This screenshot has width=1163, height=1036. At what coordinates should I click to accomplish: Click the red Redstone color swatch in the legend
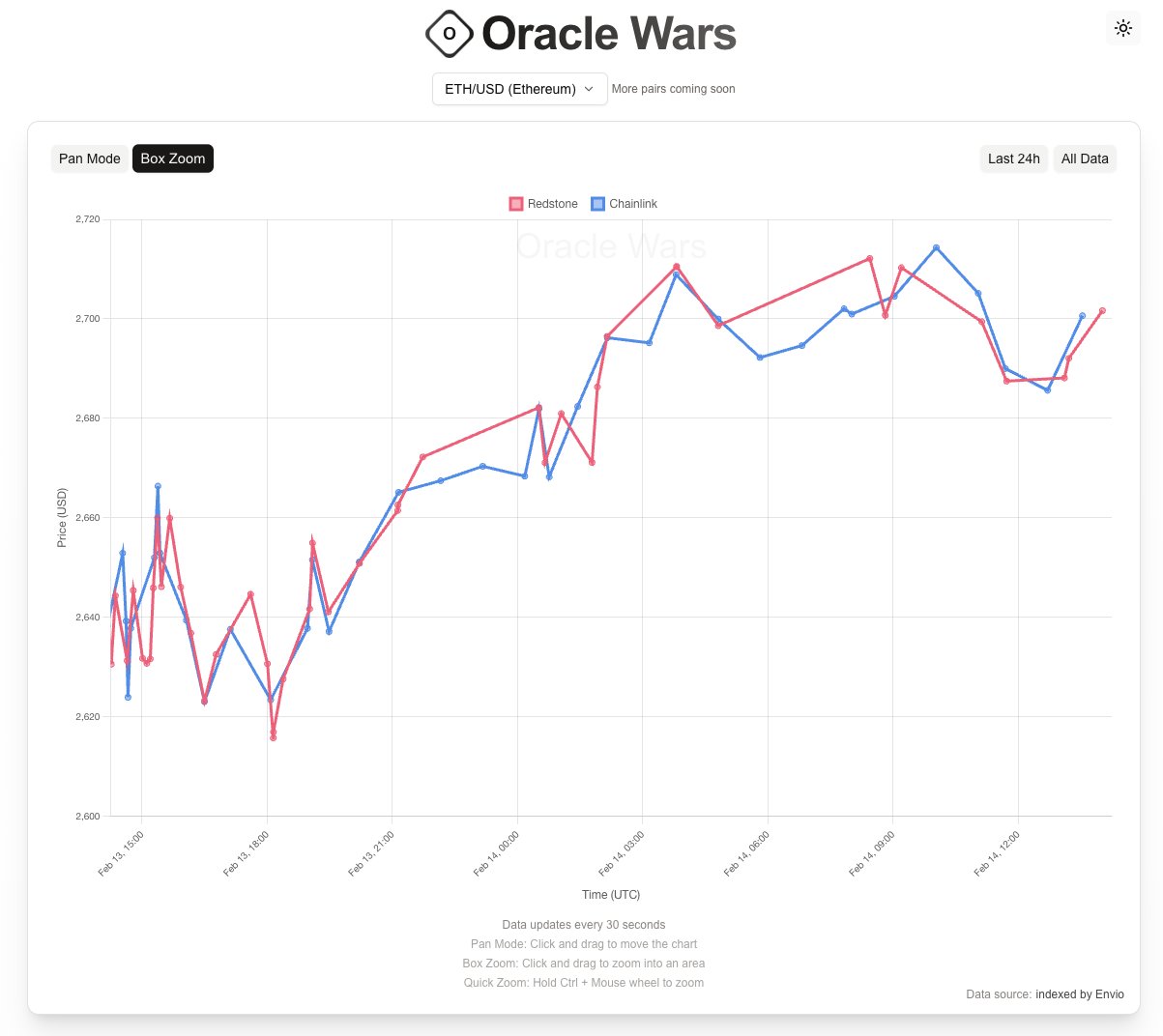coord(516,203)
